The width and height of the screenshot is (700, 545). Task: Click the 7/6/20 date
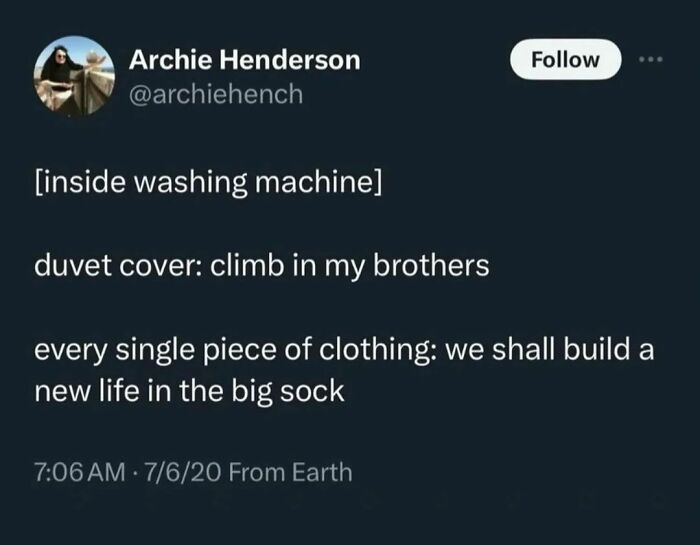182,472
